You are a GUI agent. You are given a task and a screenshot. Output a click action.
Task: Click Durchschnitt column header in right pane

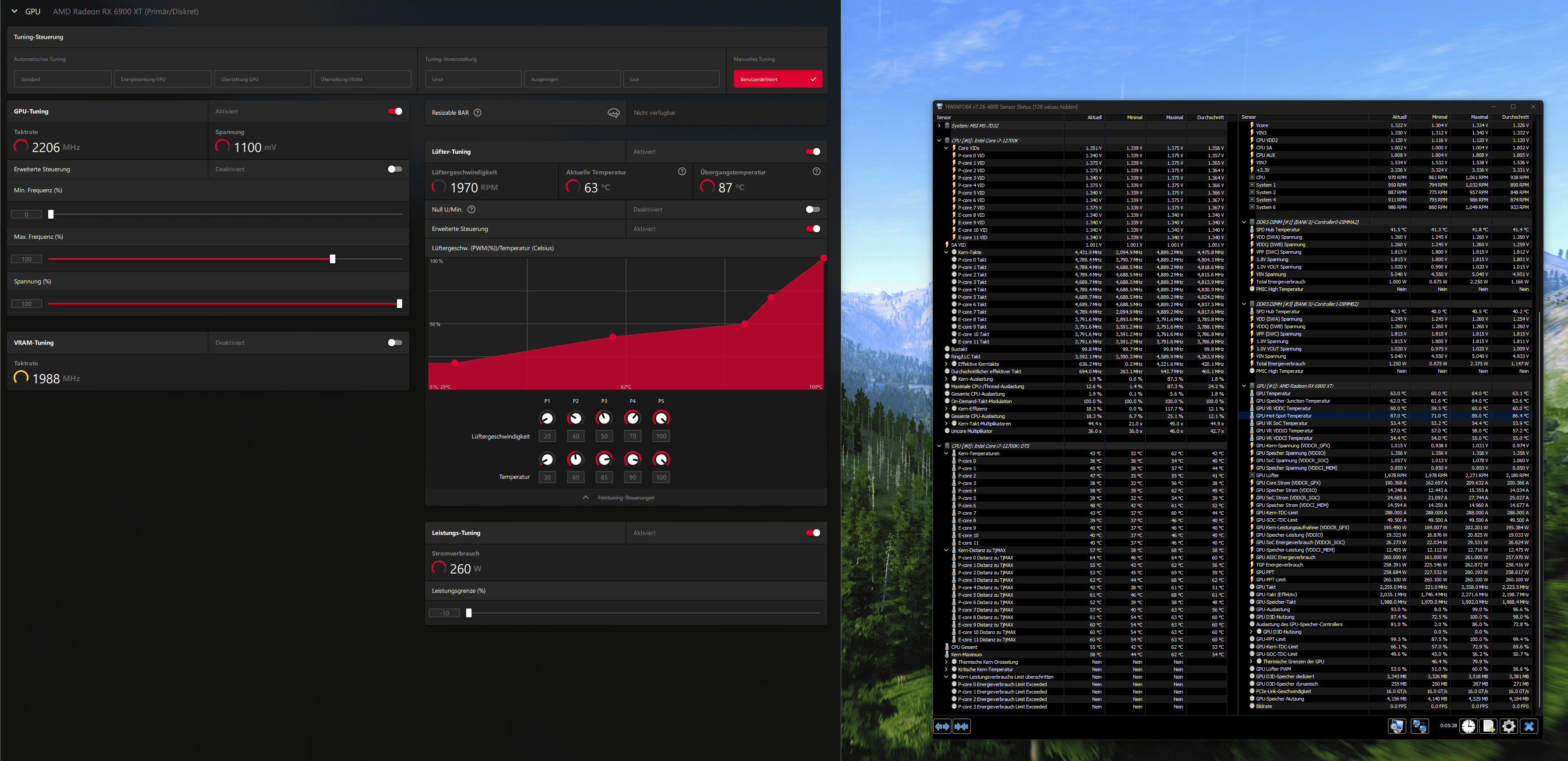[1511, 117]
